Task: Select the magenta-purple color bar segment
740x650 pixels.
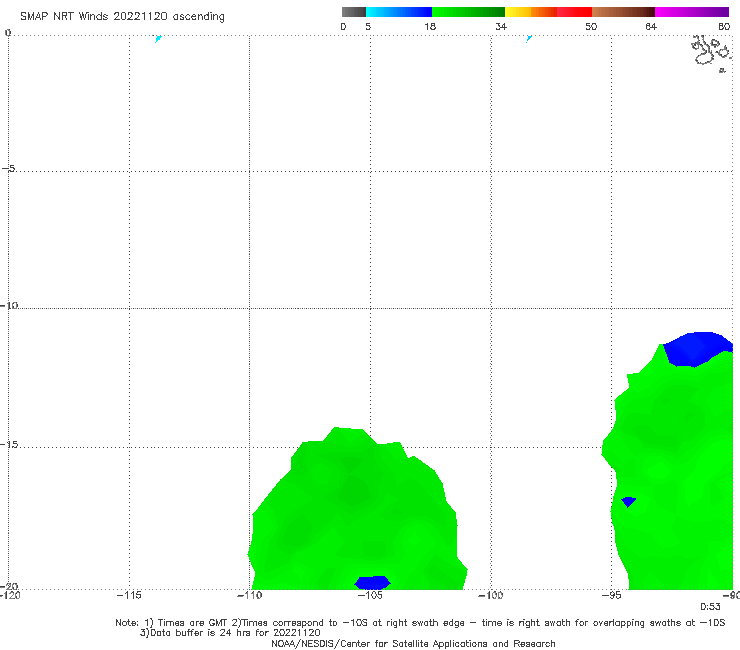Action: coord(692,12)
